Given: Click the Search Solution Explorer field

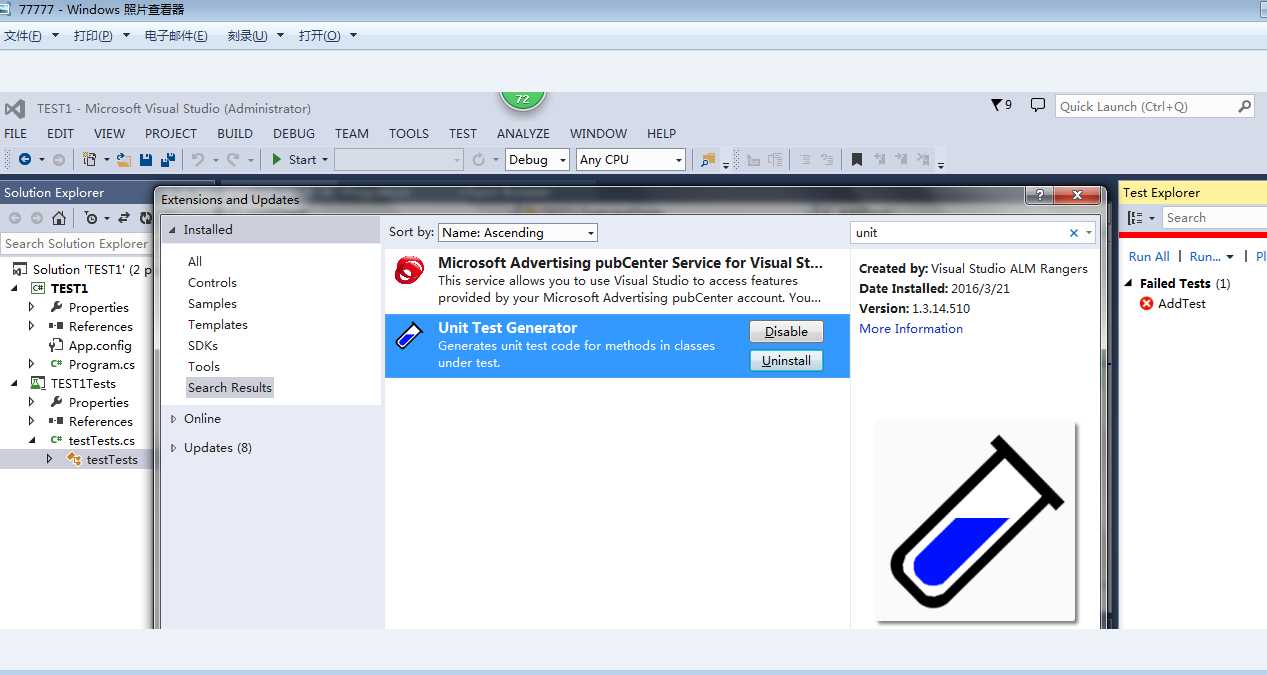Looking at the screenshot, I should pos(76,243).
